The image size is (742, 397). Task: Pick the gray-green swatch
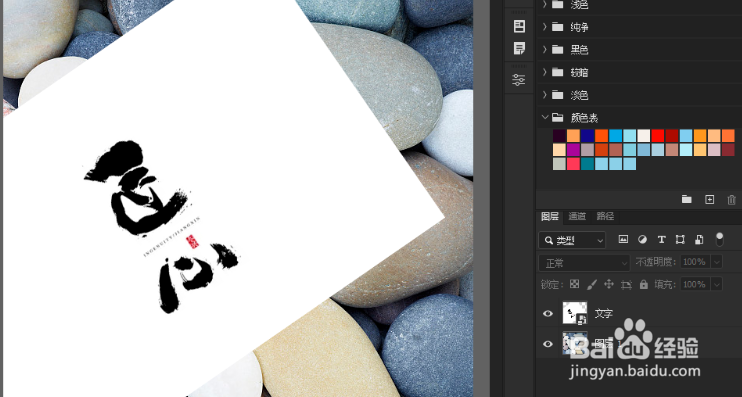click(559, 164)
